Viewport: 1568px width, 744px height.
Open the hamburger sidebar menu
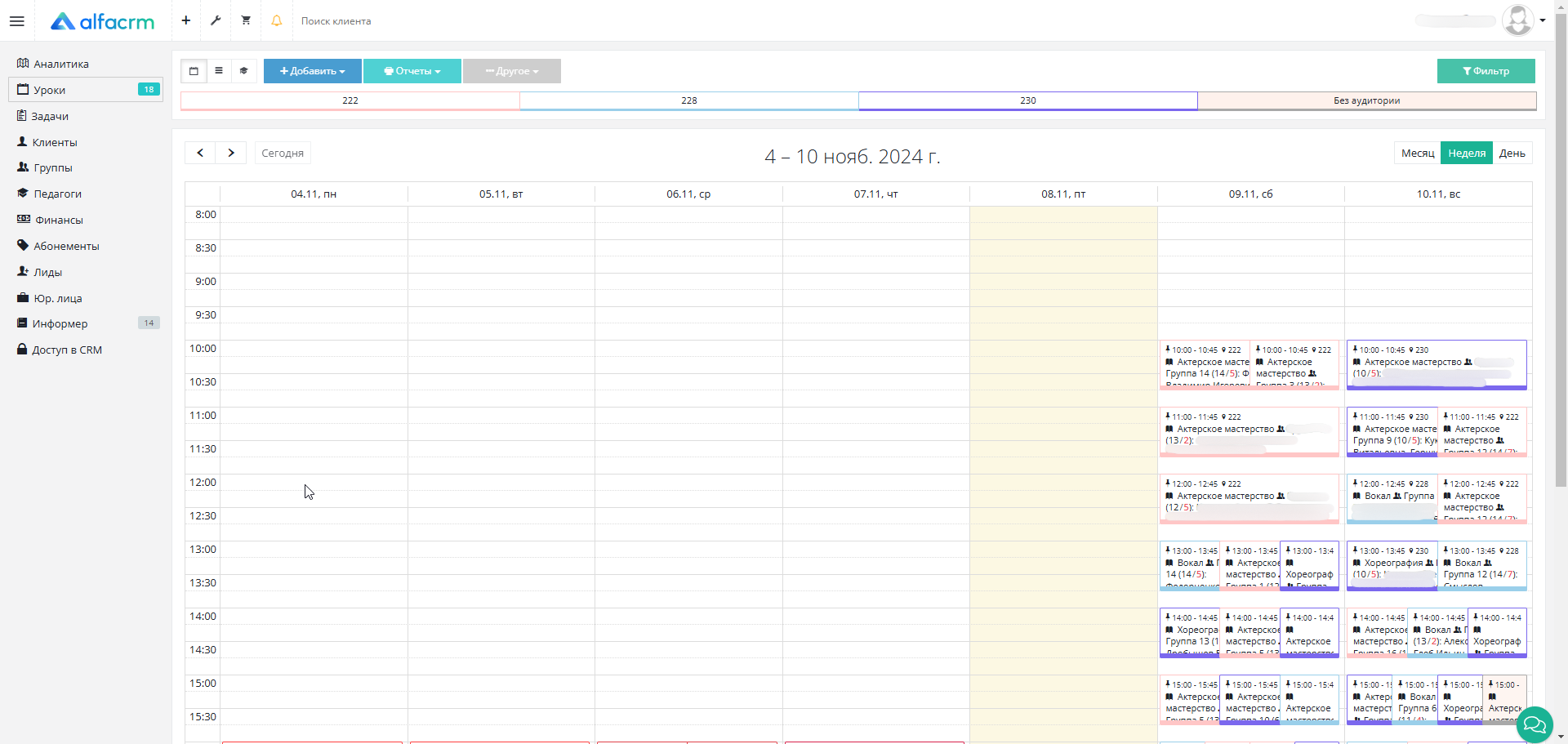pos(16,21)
